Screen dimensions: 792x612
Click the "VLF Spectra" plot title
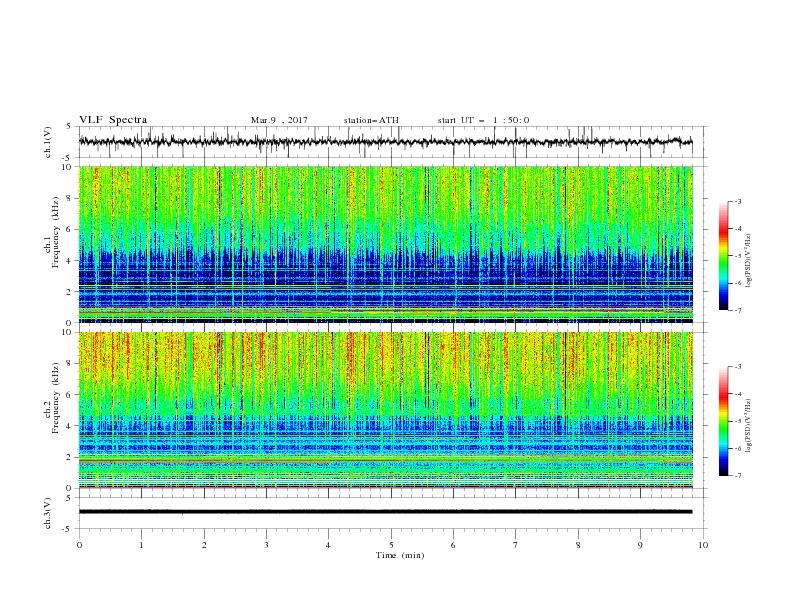[x=113, y=120]
